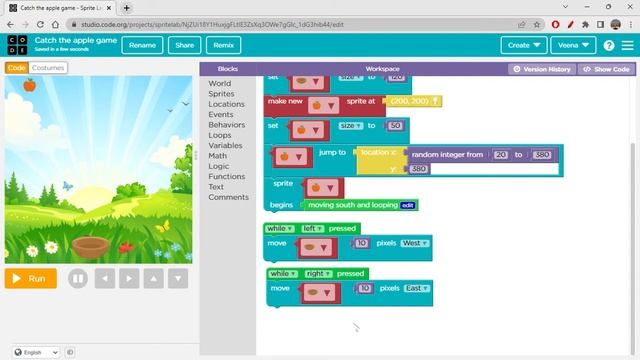Click the random integer upper value 380
This screenshot has width=640, height=360.
pyautogui.click(x=542, y=155)
